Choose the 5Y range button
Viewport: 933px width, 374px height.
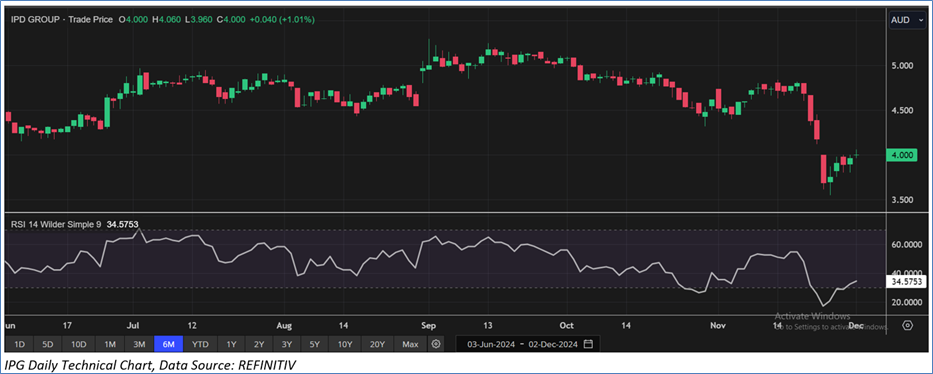pyautogui.click(x=315, y=344)
